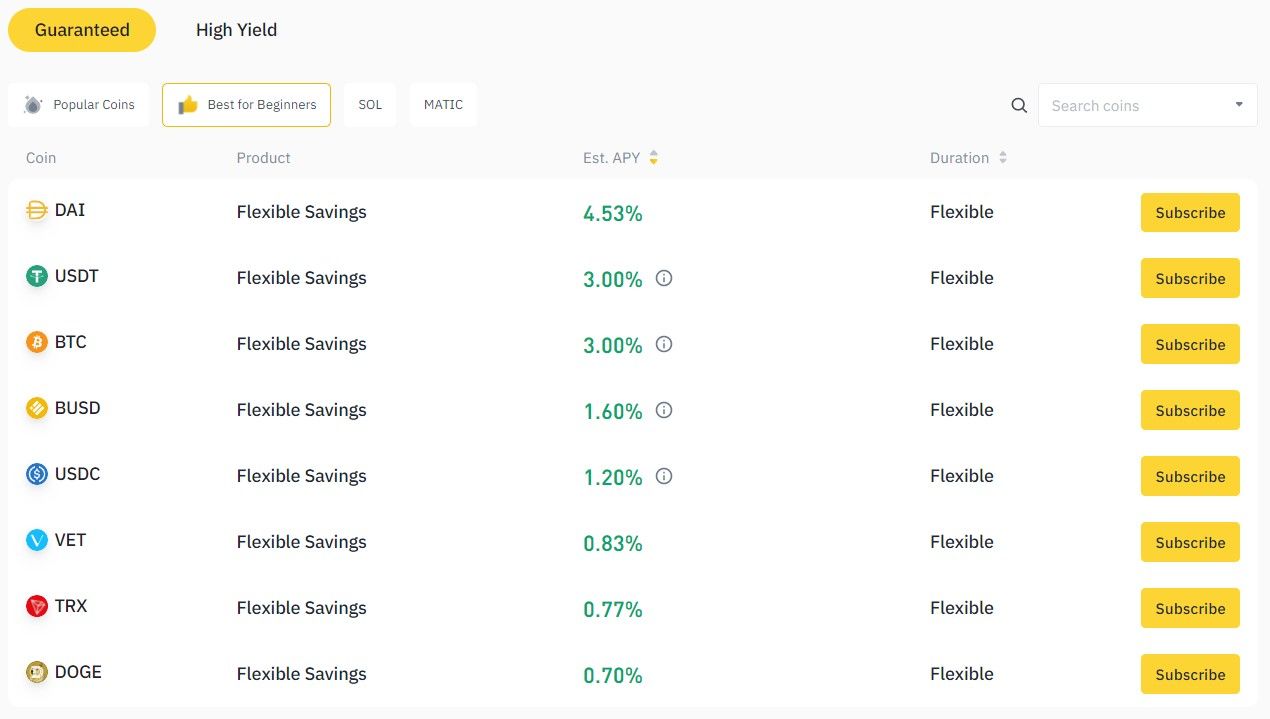Click the 0.70% APY value for DOGE
The image size is (1270, 719).
(613, 675)
